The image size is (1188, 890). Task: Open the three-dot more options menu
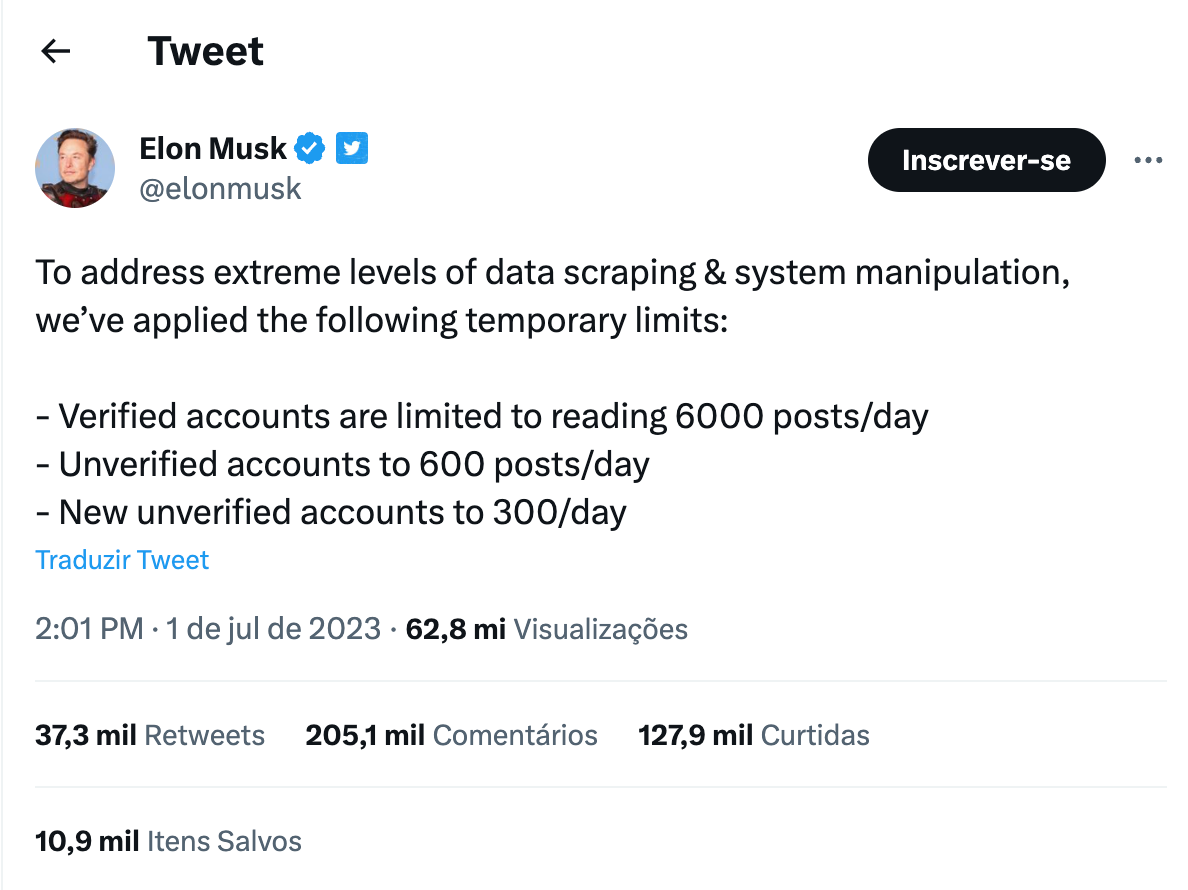[1148, 160]
